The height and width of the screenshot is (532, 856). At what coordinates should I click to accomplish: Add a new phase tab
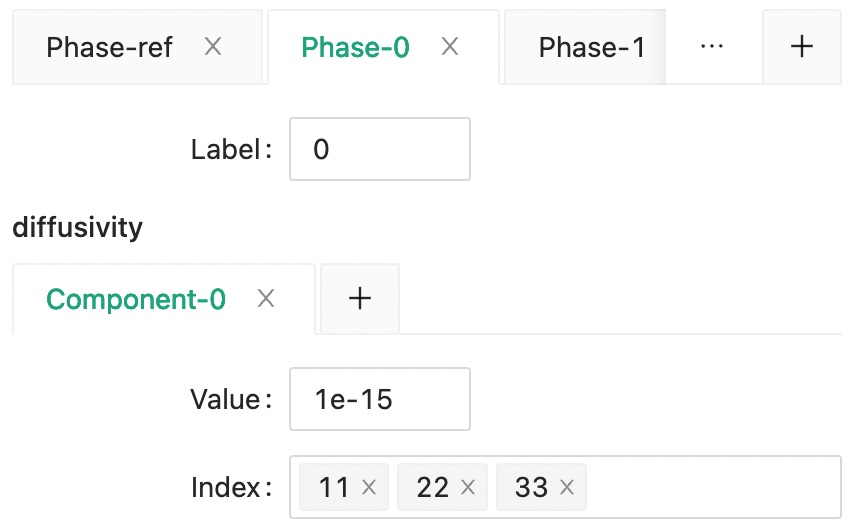click(x=801, y=47)
